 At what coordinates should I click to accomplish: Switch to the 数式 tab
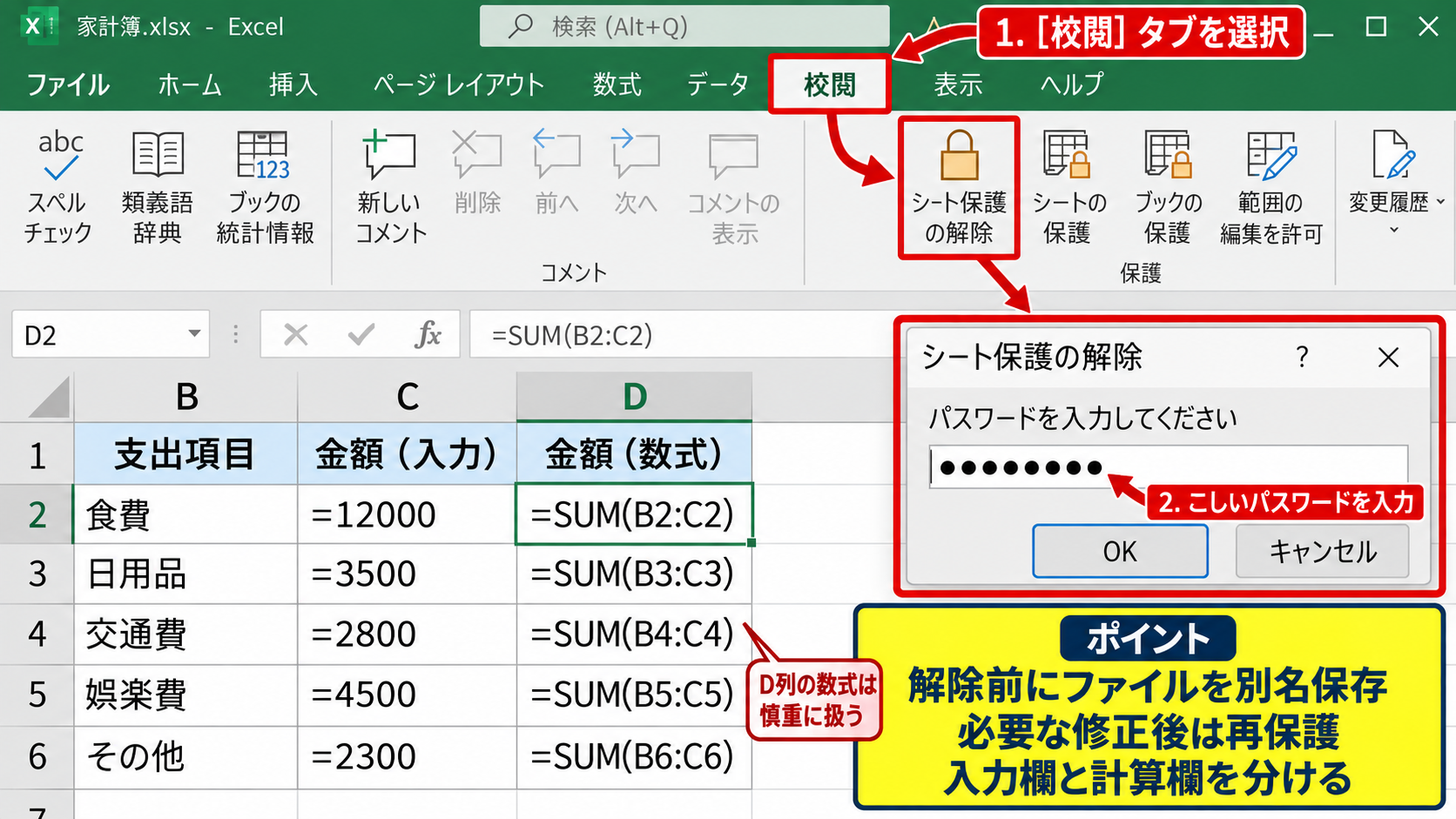click(x=617, y=84)
